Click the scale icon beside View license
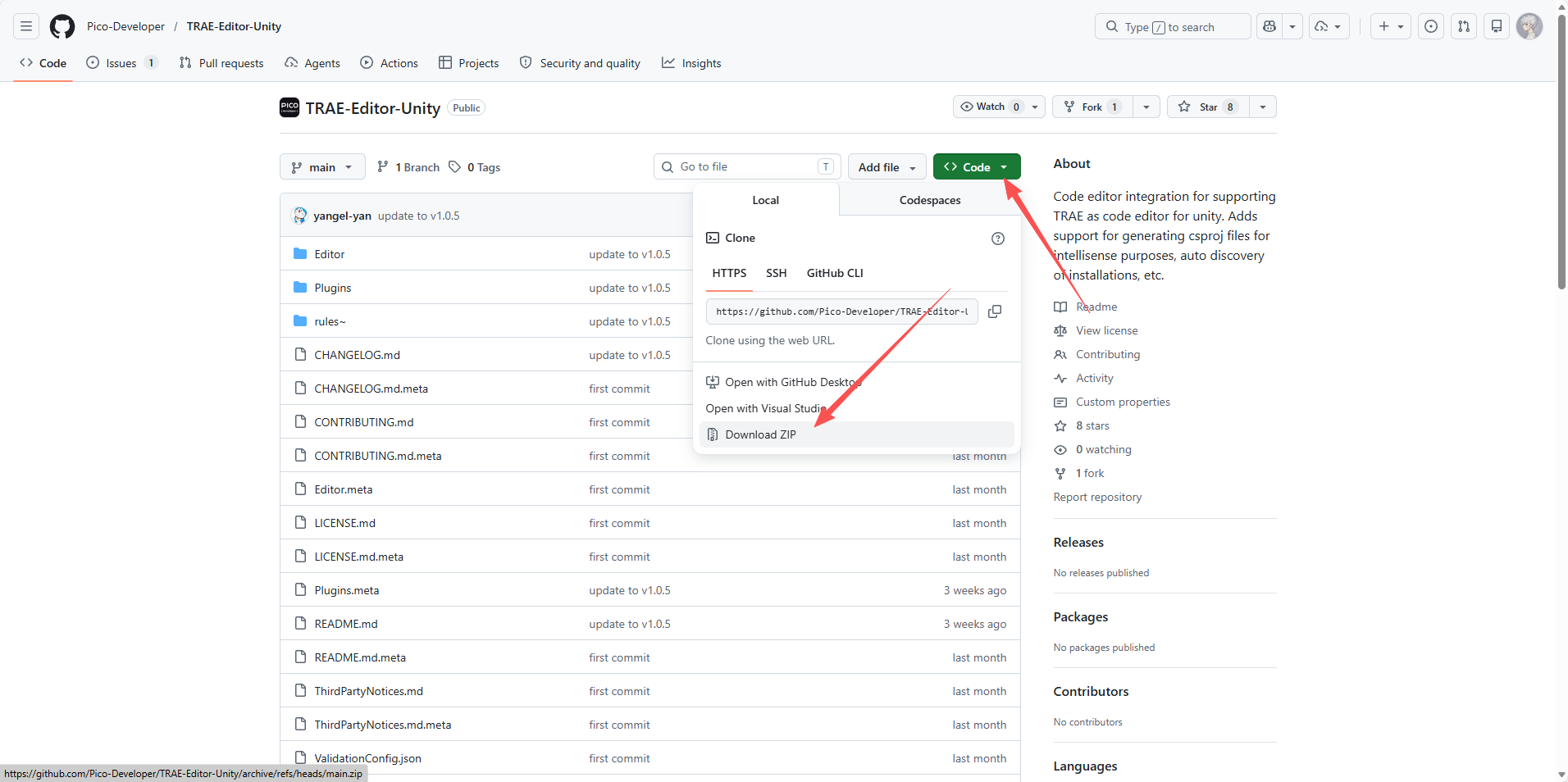 [1060, 330]
